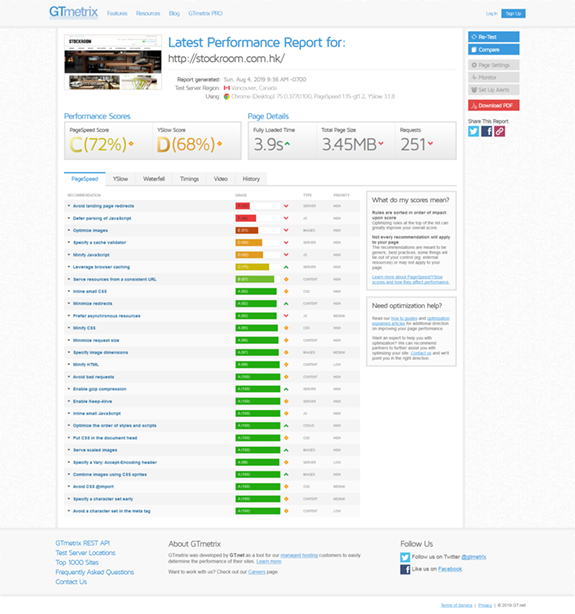Screen dimensions: 575x614
Task: Click the Compare button
Action: coord(494,50)
